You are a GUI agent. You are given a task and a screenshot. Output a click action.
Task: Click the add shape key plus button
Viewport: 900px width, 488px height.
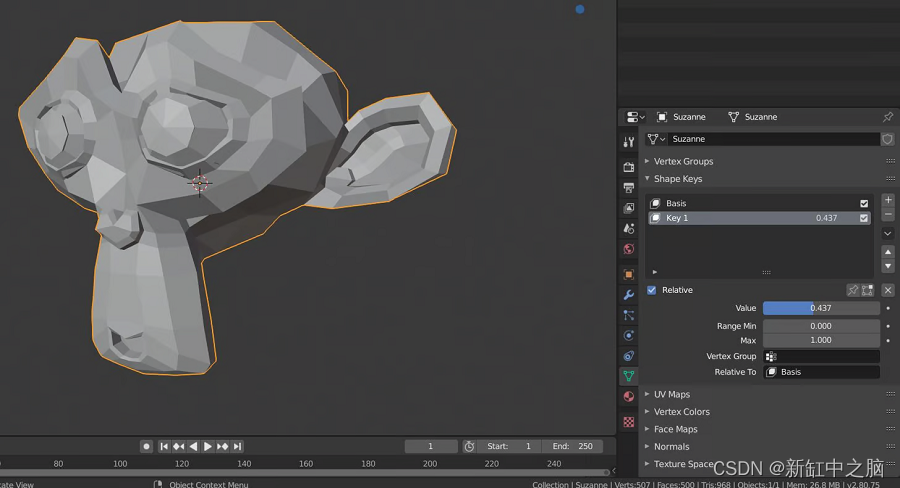888,200
